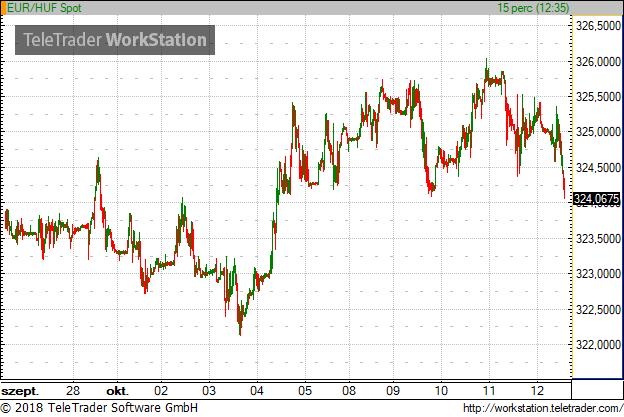
Task: Click the 09 date label on the time axis
Action: point(393,390)
